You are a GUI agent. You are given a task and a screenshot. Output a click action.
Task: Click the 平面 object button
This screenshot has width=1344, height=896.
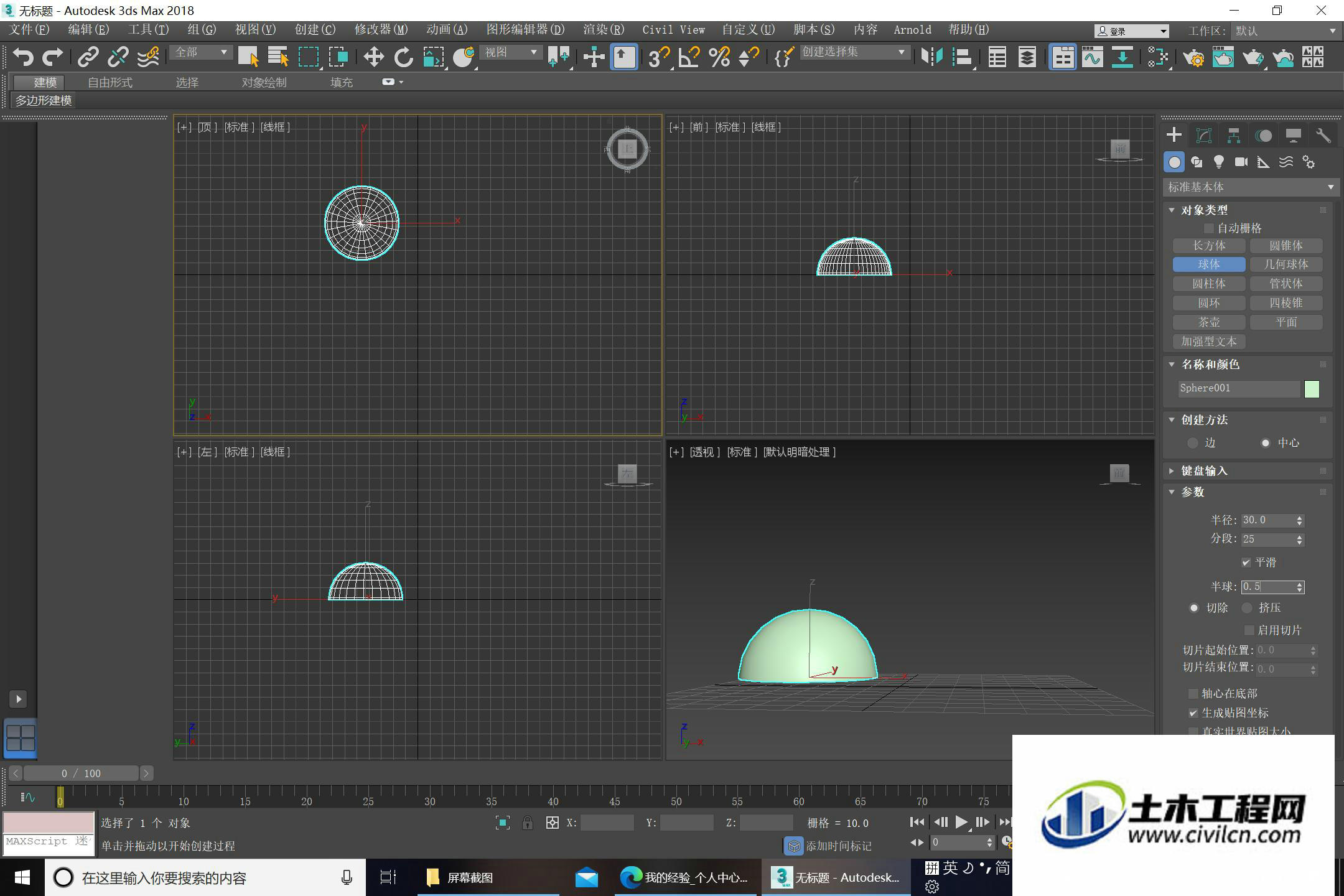[x=1286, y=322]
